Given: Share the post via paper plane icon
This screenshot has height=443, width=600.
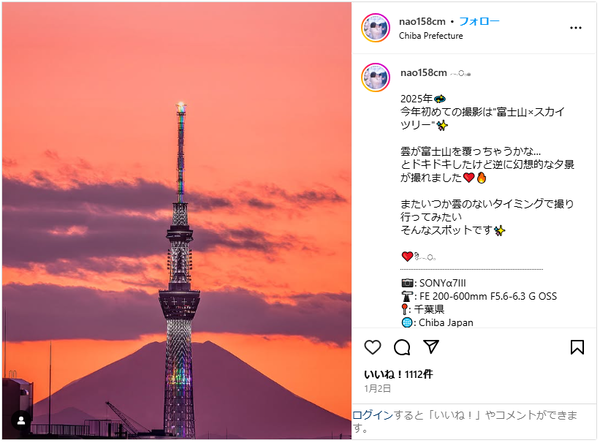Looking at the screenshot, I should (x=431, y=347).
